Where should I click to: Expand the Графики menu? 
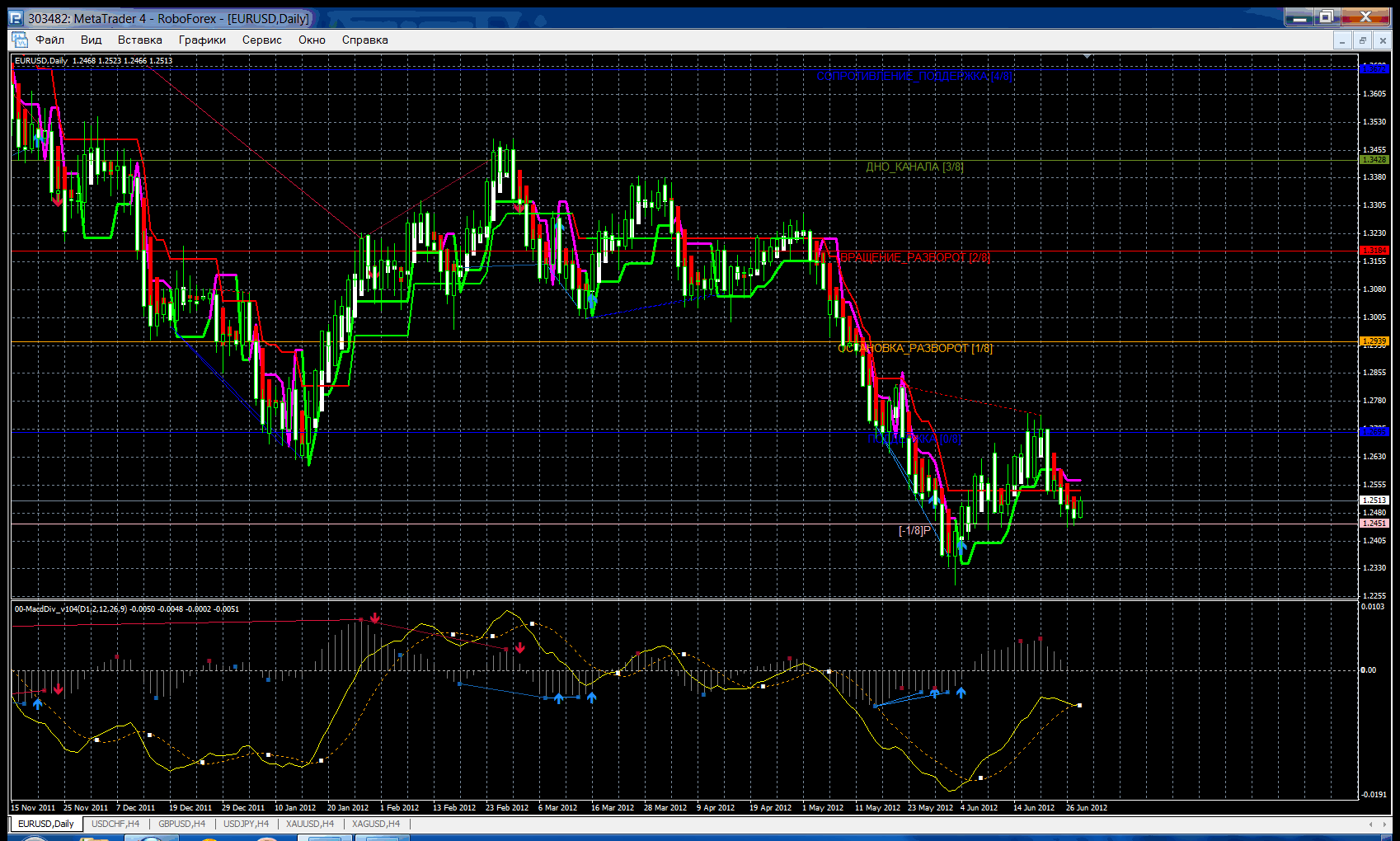pyautogui.click(x=202, y=40)
